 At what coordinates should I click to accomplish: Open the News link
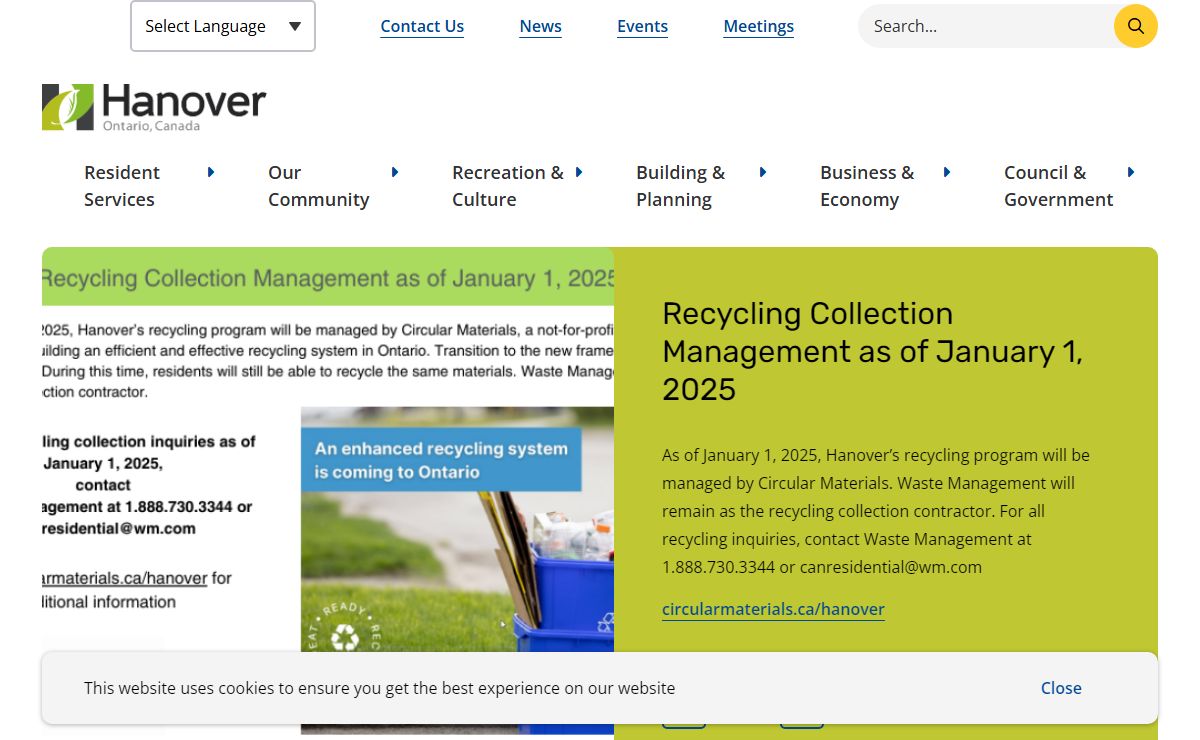tap(541, 27)
